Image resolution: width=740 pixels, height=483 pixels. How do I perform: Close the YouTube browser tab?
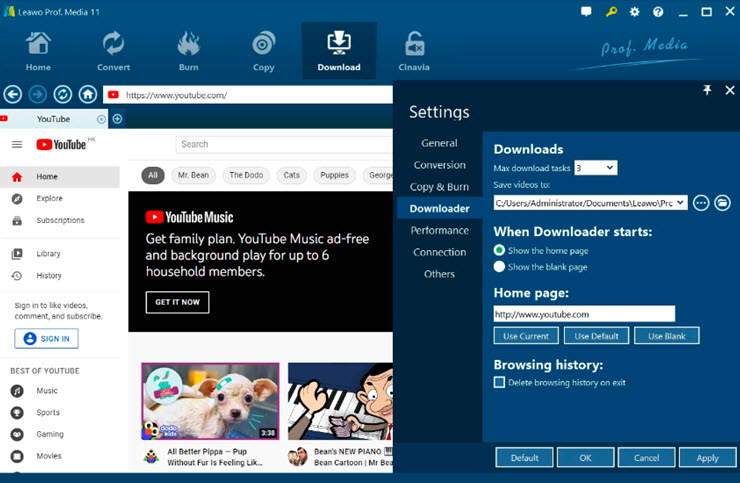pos(101,119)
